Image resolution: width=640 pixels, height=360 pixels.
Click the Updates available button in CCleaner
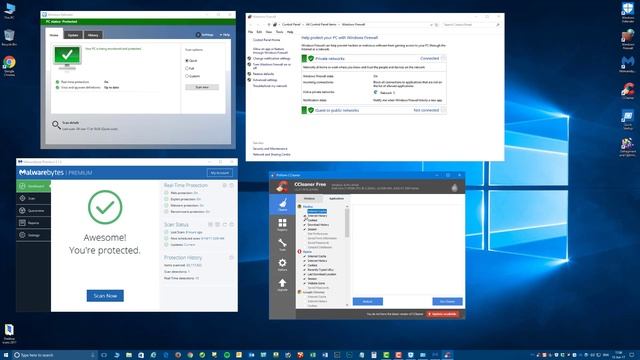(442, 314)
